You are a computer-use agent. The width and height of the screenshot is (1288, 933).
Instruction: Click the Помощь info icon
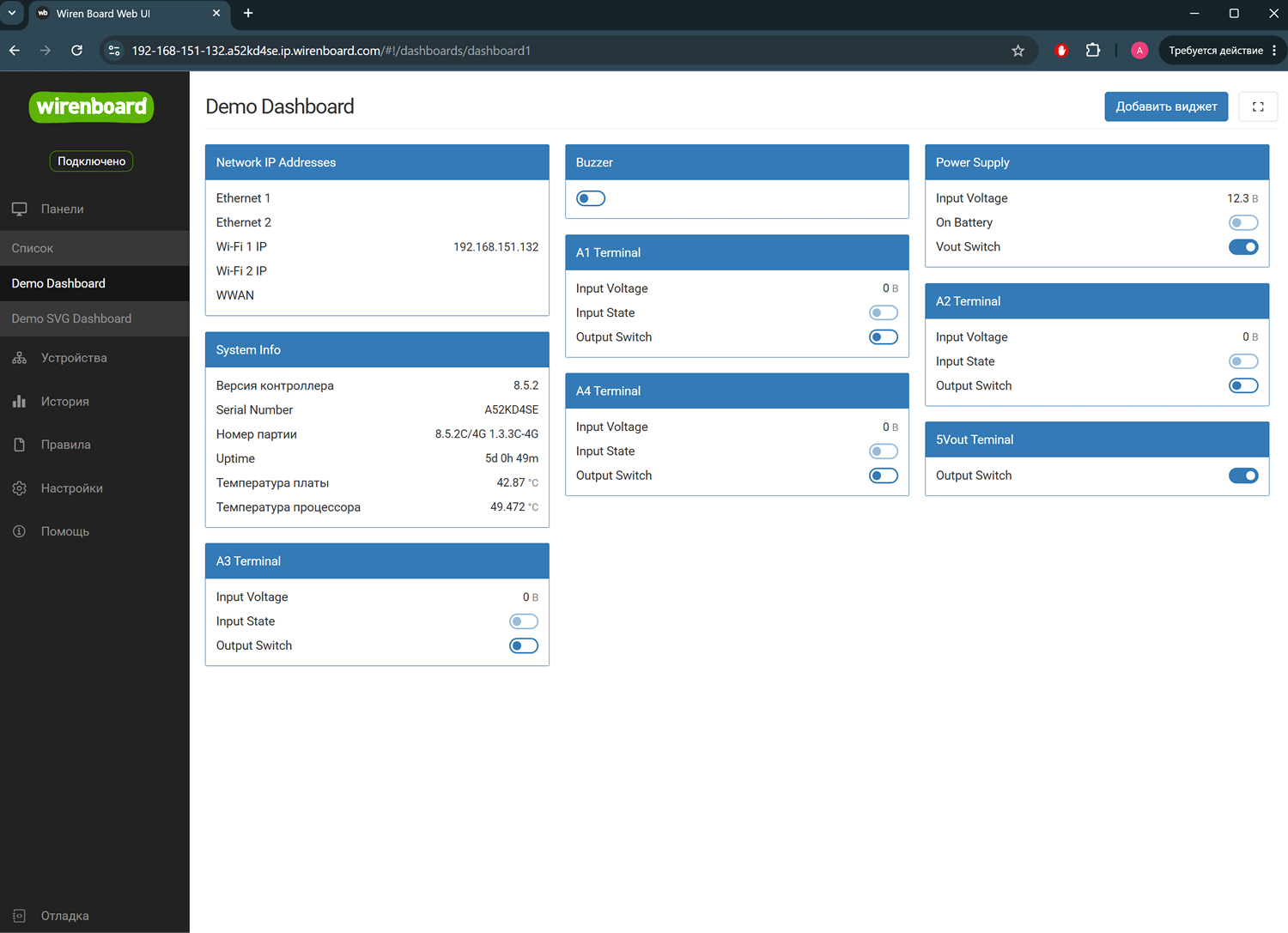pos(20,531)
